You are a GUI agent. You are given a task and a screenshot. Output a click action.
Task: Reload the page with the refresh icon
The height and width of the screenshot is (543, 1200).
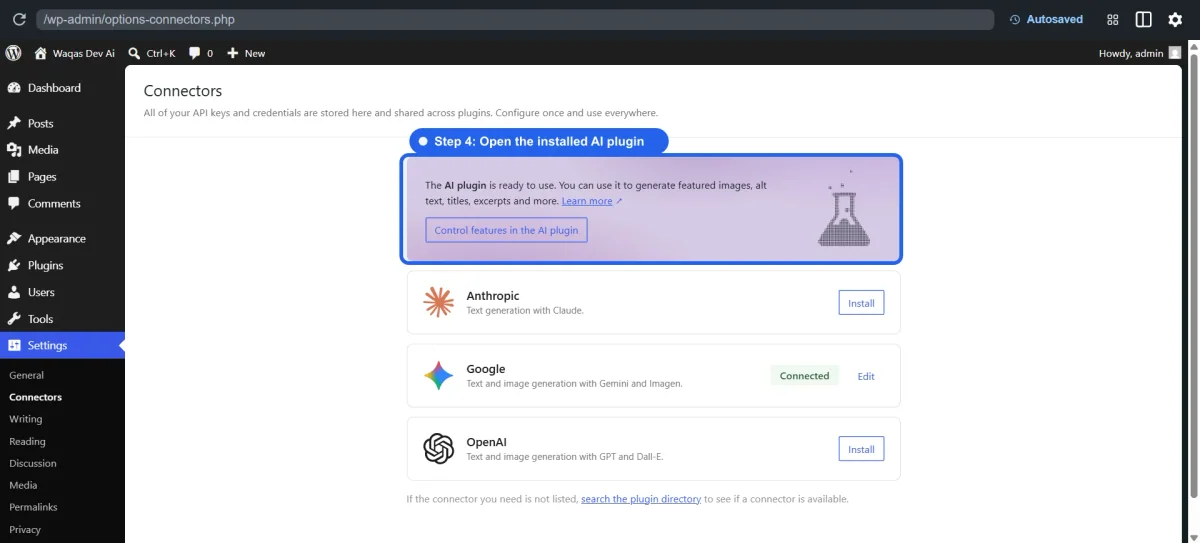19,19
